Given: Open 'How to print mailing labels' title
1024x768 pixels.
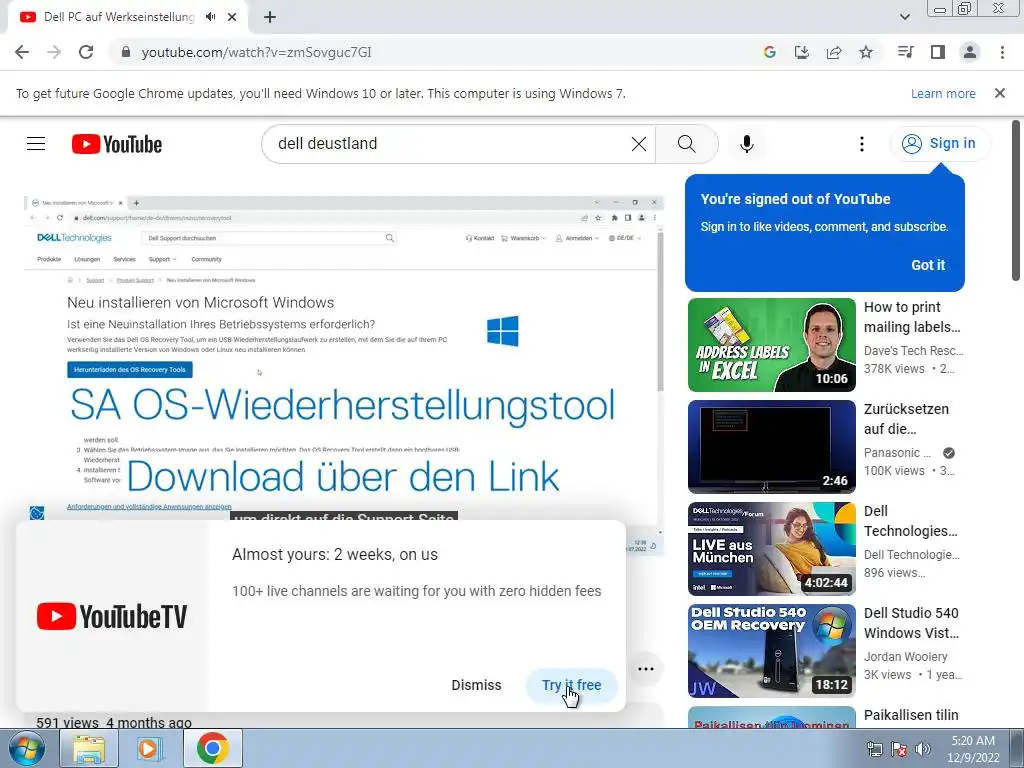Looking at the screenshot, I should 912,317.
